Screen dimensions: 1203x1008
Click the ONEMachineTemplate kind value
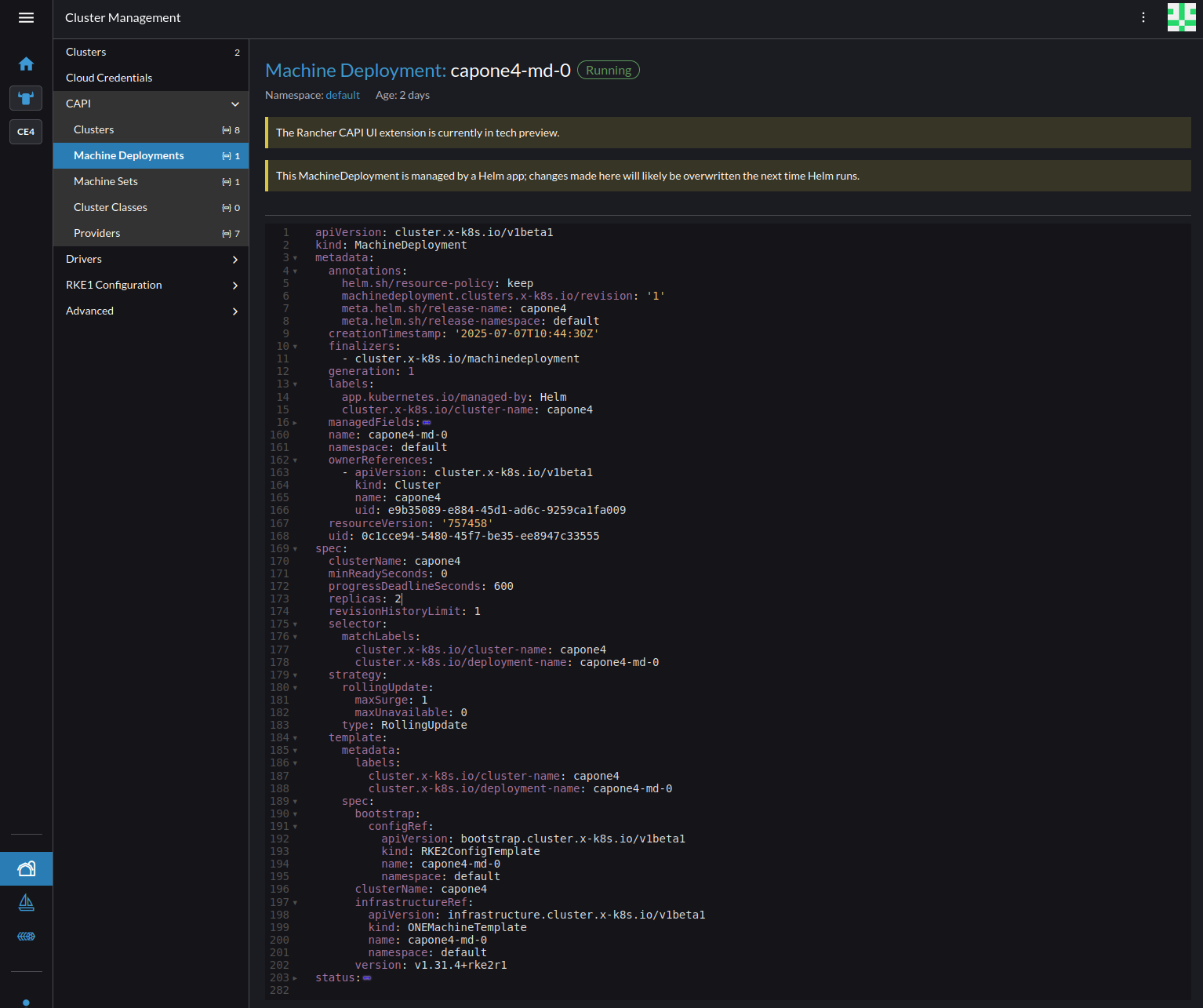click(467, 927)
